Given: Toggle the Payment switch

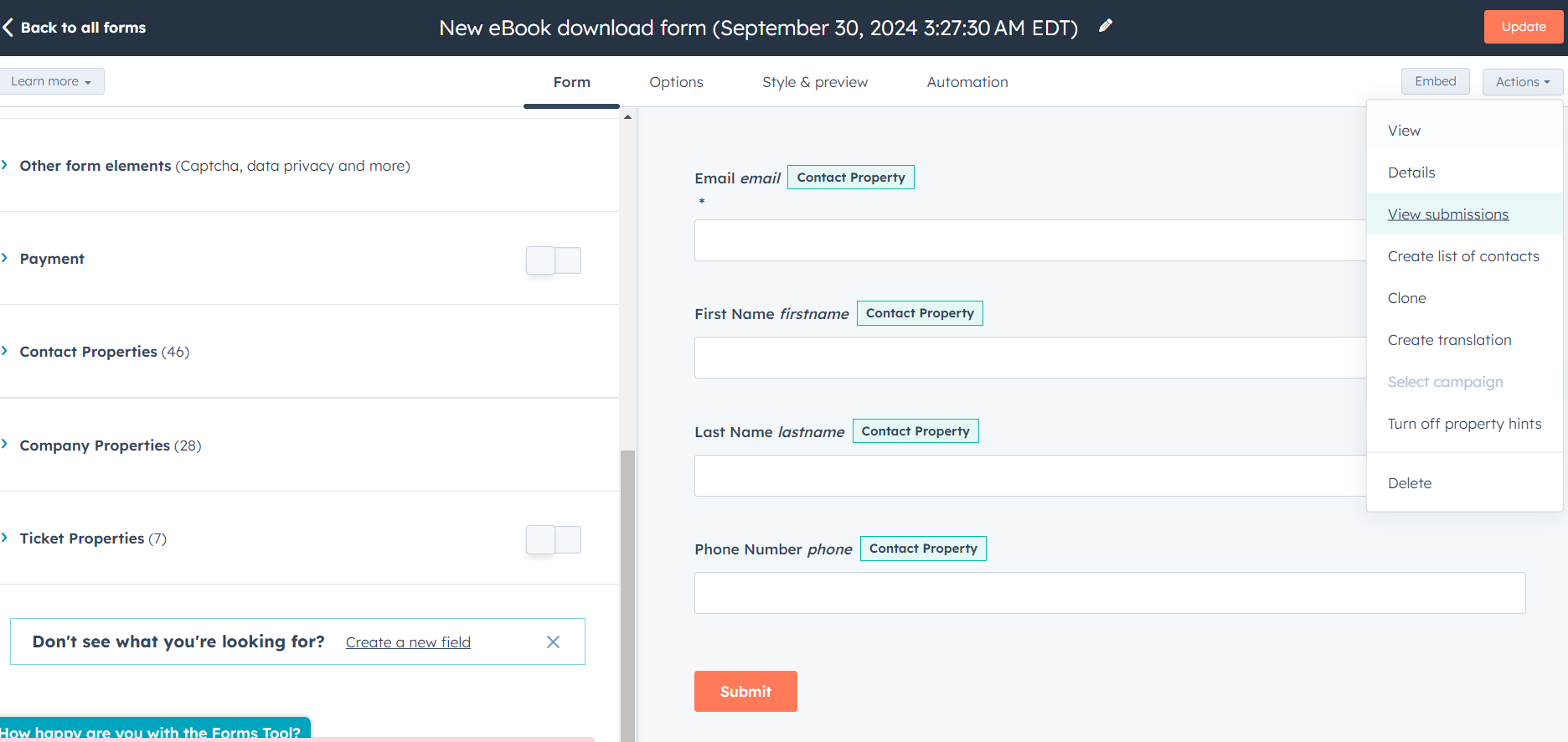Looking at the screenshot, I should tap(554, 260).
